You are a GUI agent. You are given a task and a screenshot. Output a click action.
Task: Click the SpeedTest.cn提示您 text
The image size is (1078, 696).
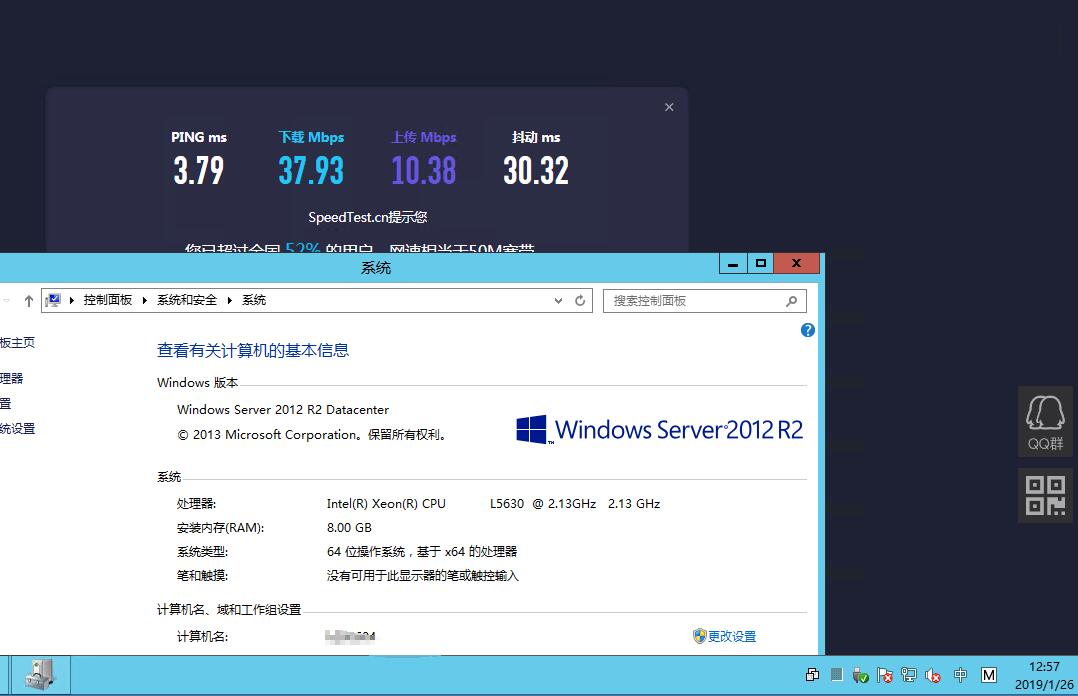(x=368, y=217)
